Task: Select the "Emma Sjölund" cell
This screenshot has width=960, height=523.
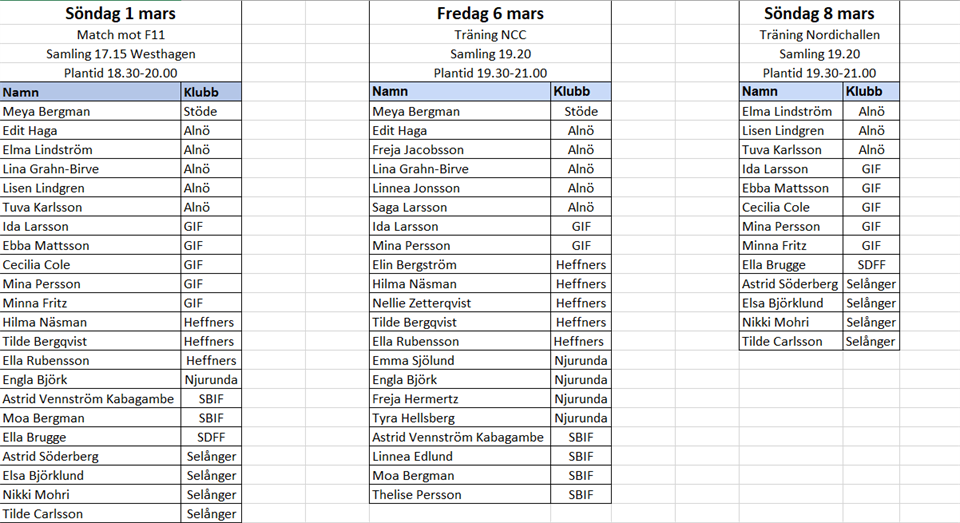Action: click(460, 361)
